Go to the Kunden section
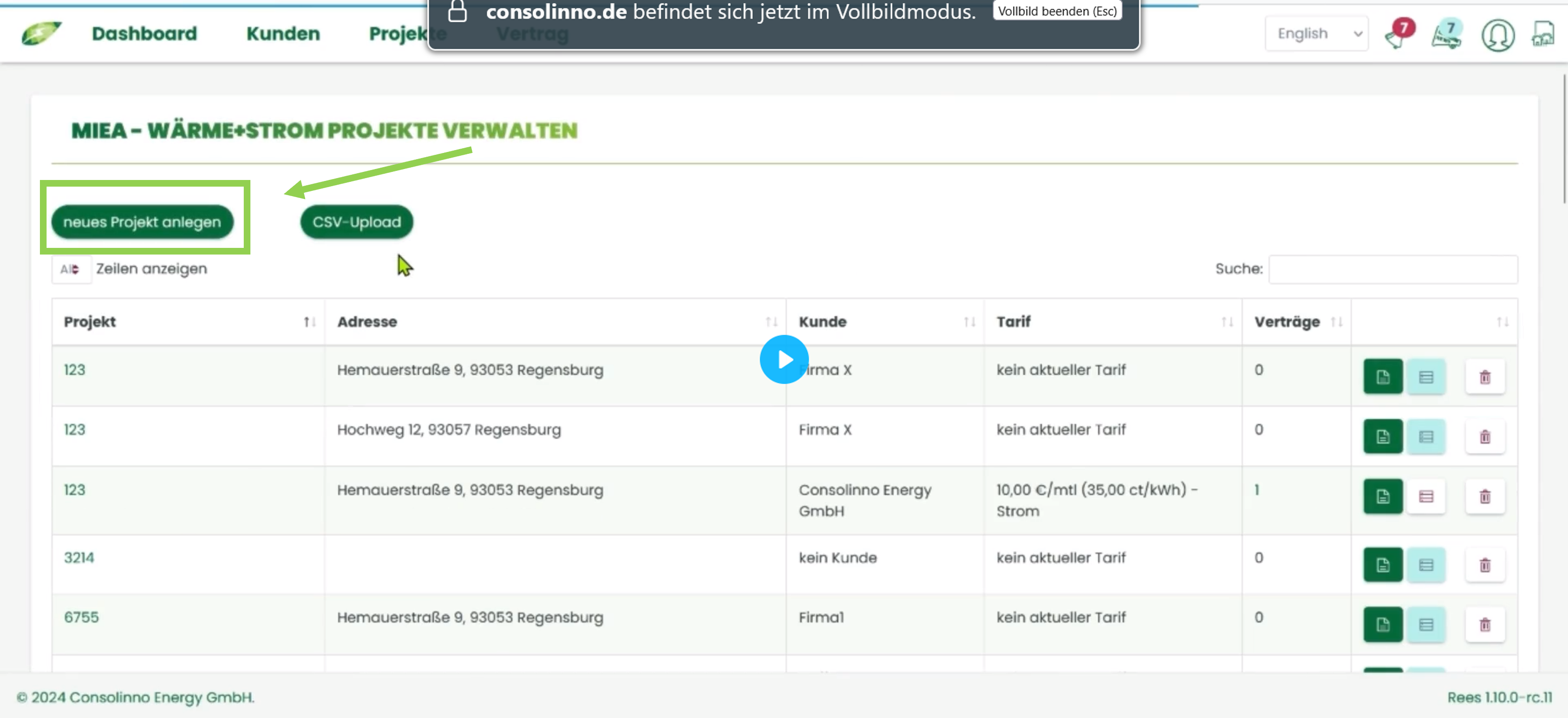 (x=283, y=33)
